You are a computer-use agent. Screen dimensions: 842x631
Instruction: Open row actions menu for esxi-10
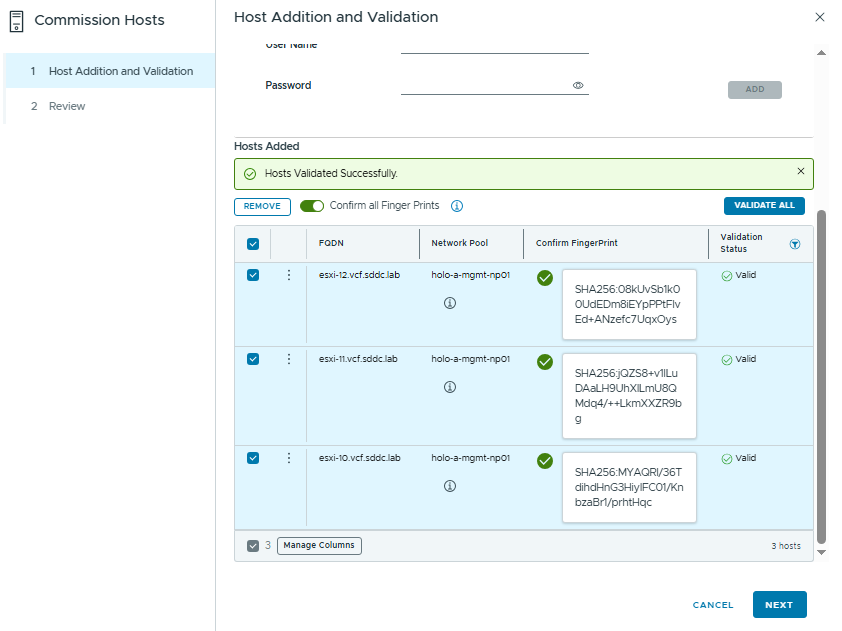point(289,458)
